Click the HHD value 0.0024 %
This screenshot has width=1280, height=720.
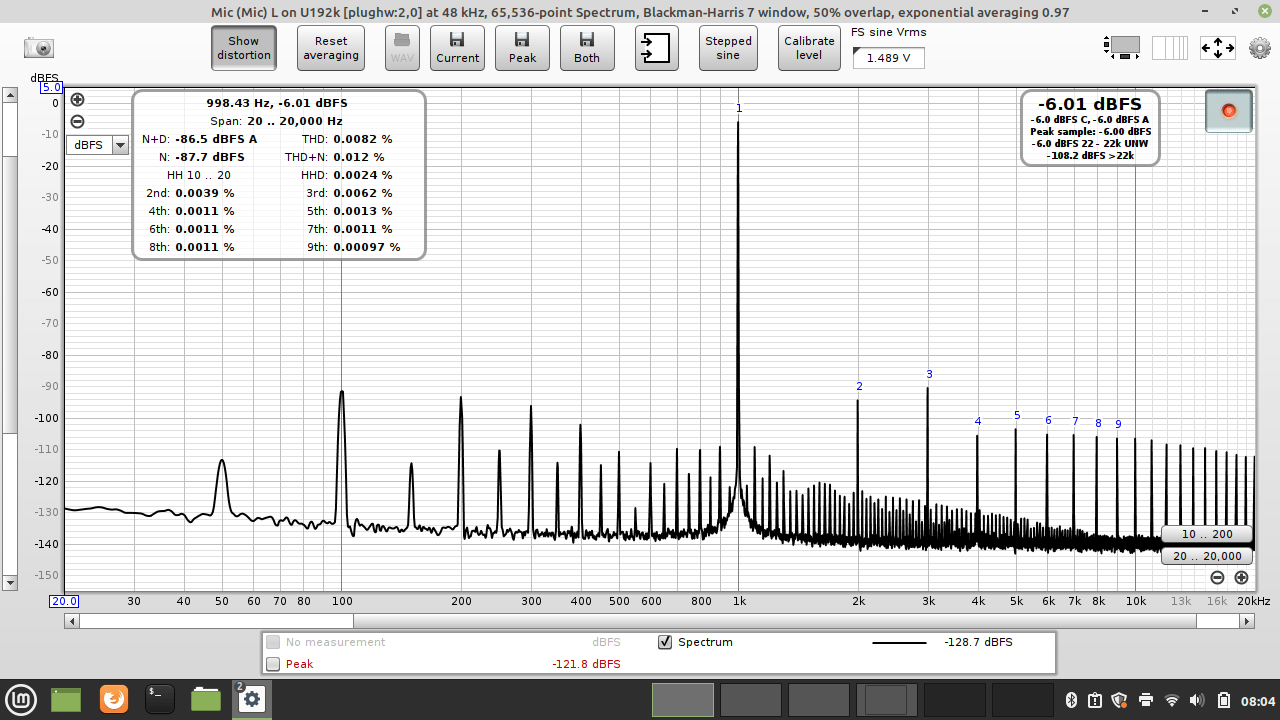point(362,175)
